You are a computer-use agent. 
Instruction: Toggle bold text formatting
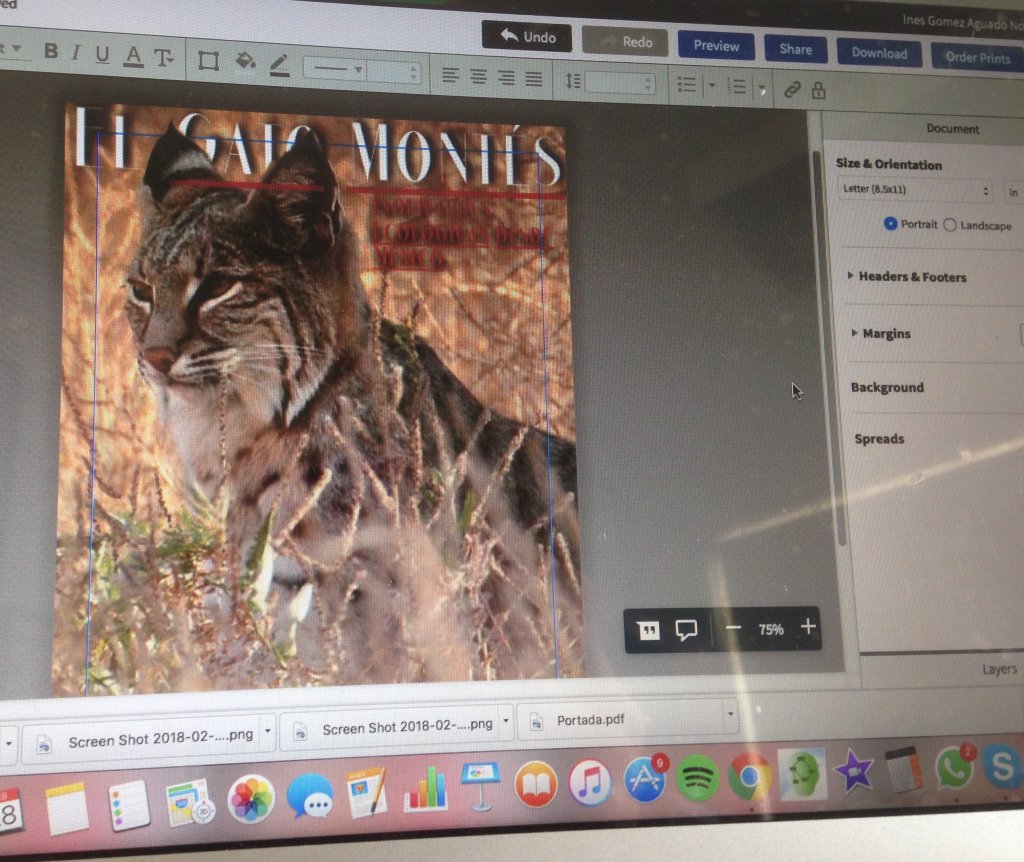point(52,52)
